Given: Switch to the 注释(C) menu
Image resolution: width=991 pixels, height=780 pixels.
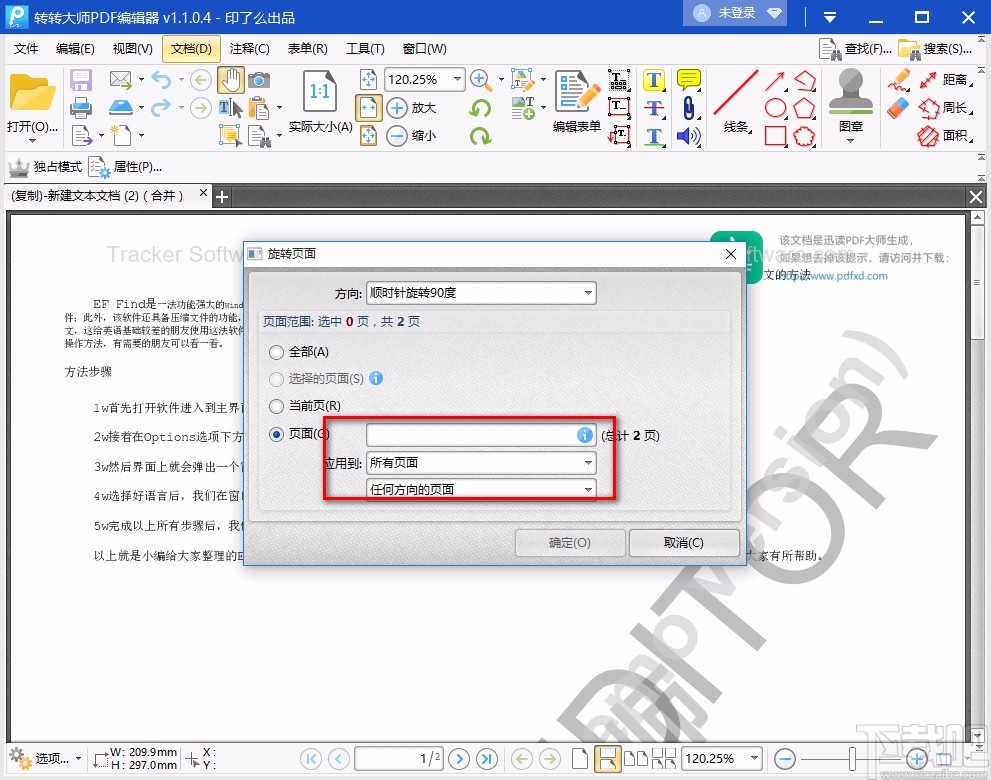Looking at the screenshot, I should click(x=250, y=48).
